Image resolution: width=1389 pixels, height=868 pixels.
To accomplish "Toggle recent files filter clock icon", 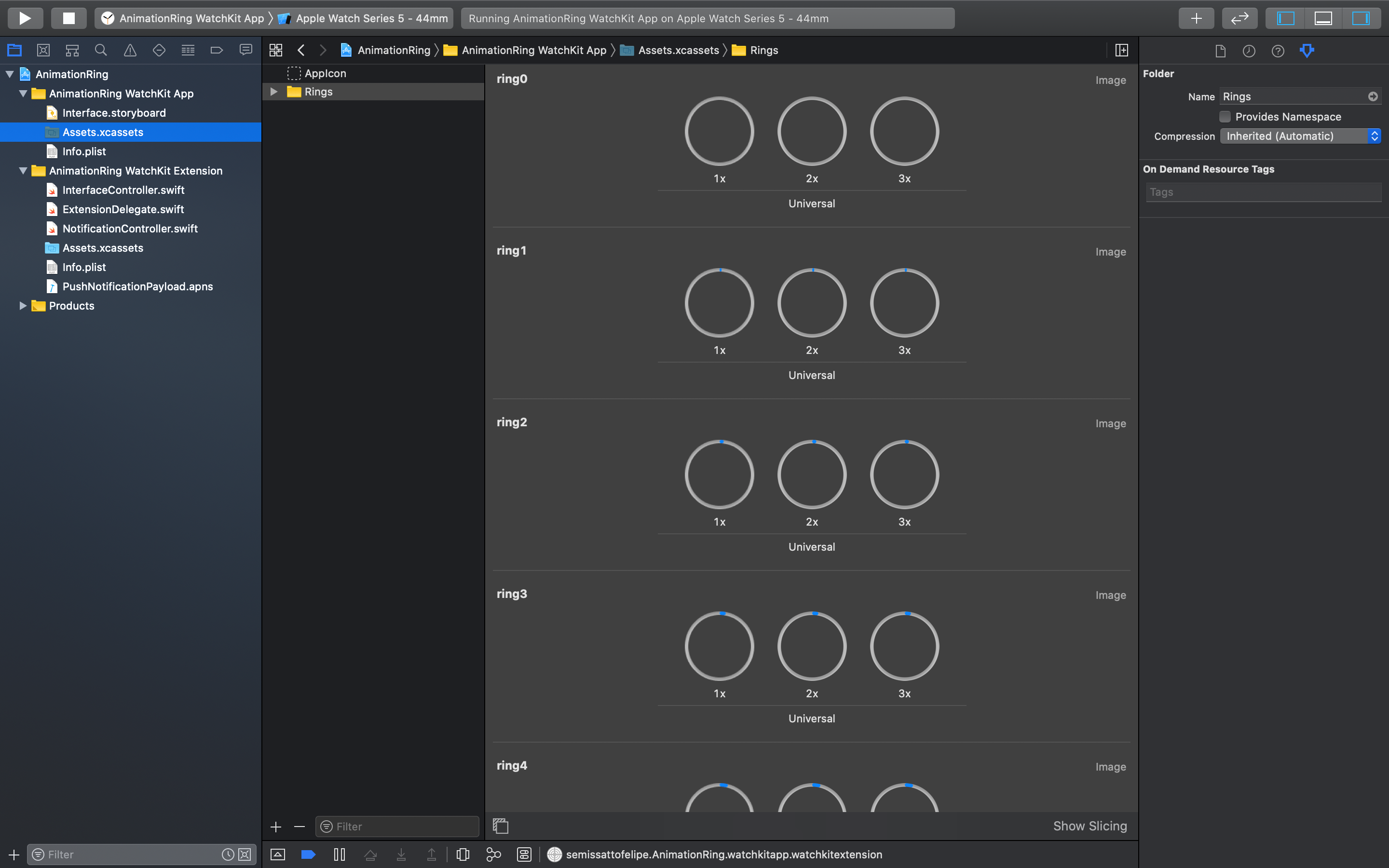I will tap(228, 854).
